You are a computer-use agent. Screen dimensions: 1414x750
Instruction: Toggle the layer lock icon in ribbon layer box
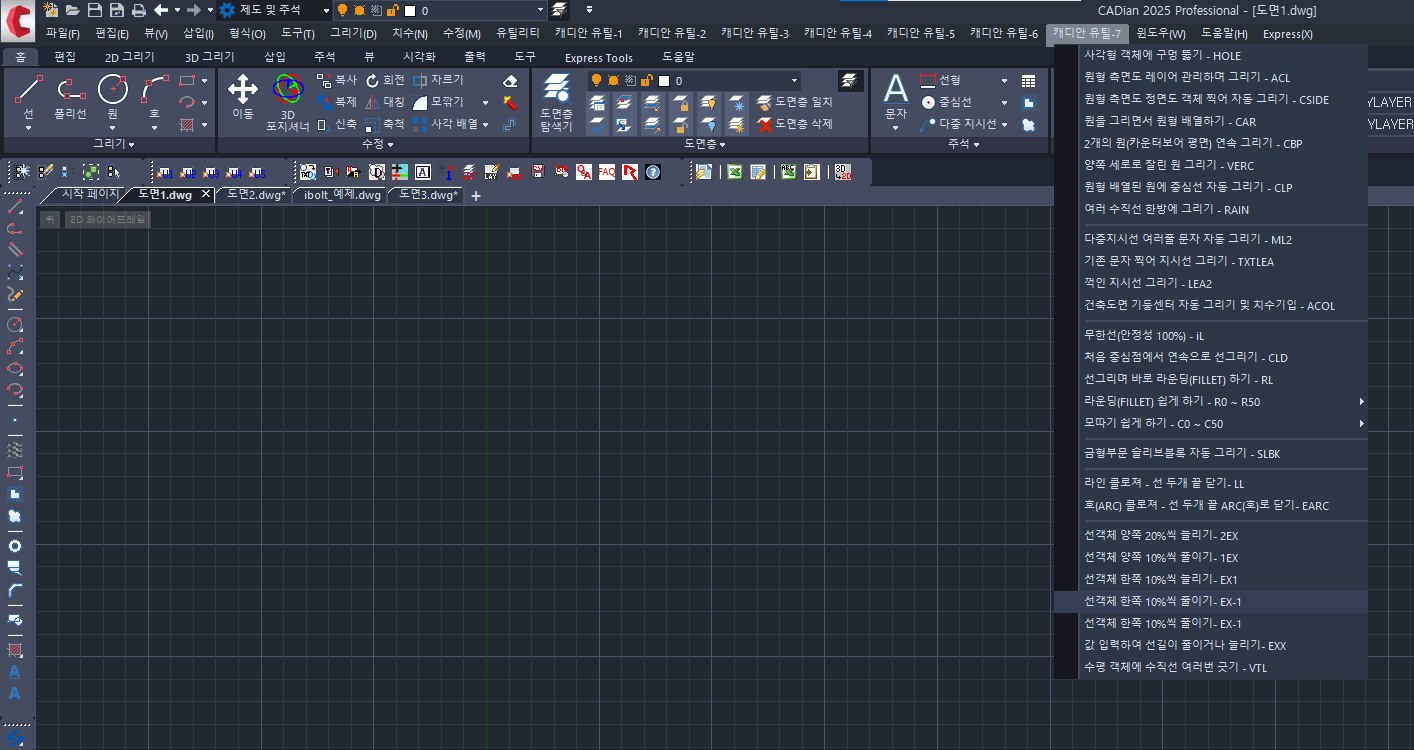pos(645,80)
